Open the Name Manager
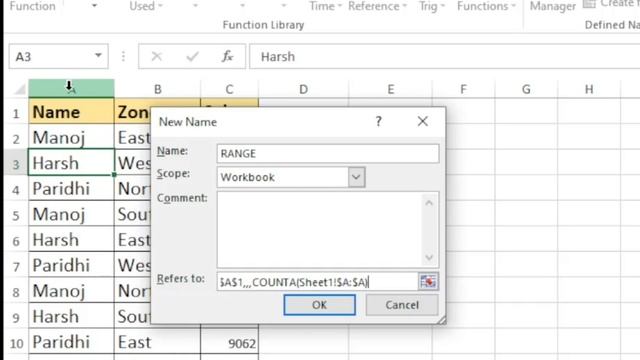 coord(553,7)
